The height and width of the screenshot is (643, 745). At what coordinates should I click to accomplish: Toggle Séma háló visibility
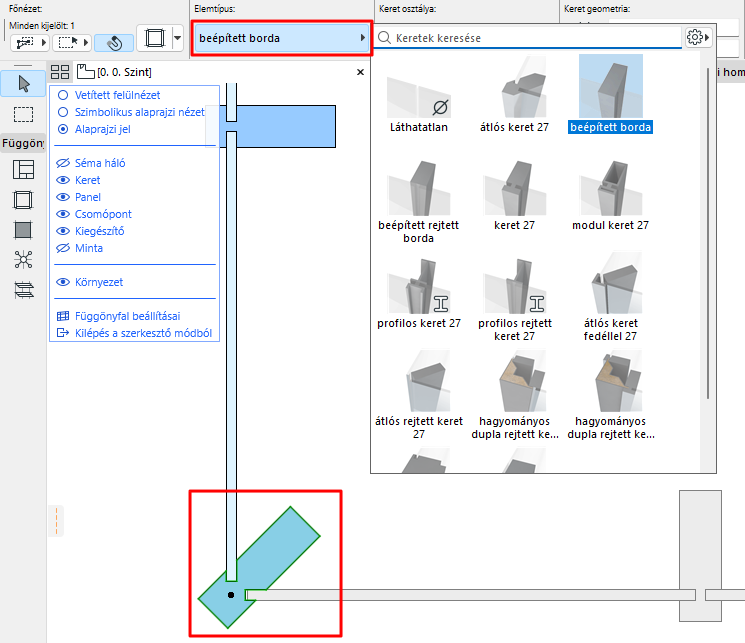pyautogui.click(x=63, y=163)
